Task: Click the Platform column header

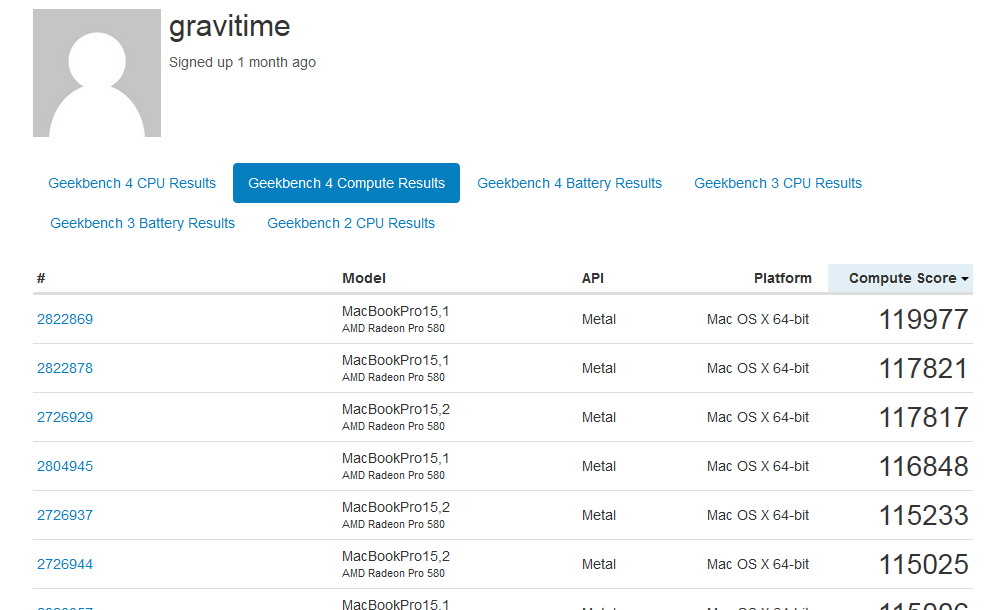Action: (783, 278)
